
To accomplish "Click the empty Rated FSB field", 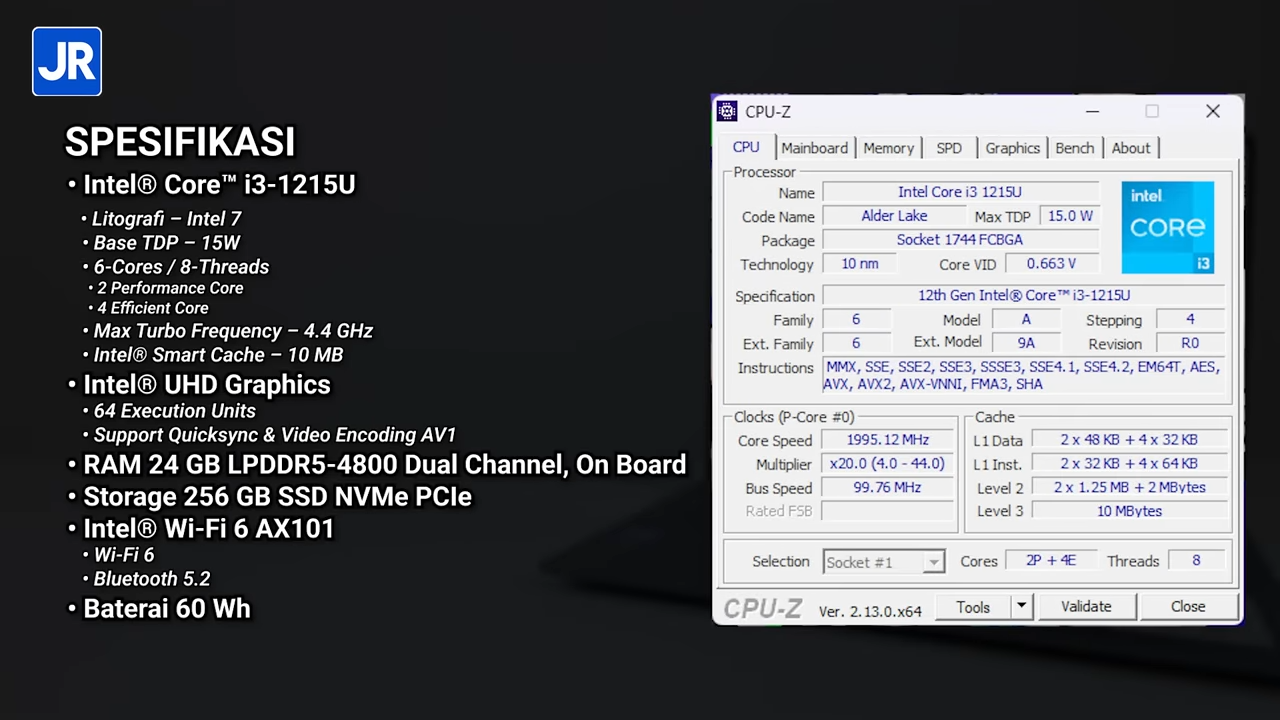I will click(x=888, y=511).
